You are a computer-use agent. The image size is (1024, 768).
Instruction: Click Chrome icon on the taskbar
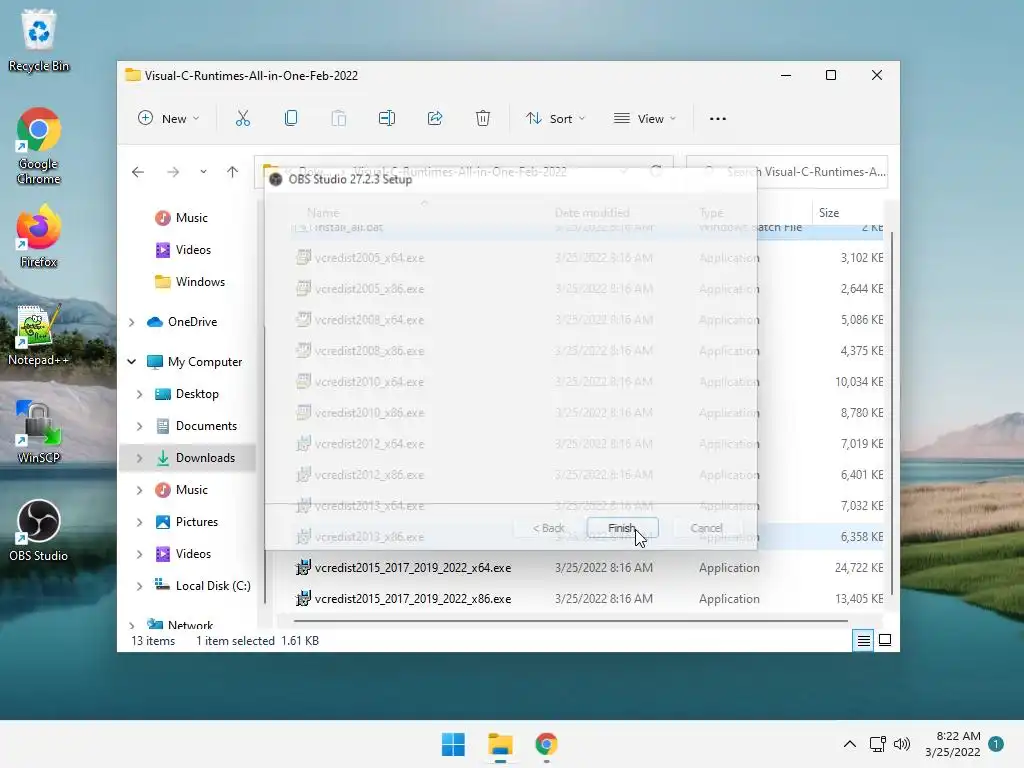coord(547,744)
